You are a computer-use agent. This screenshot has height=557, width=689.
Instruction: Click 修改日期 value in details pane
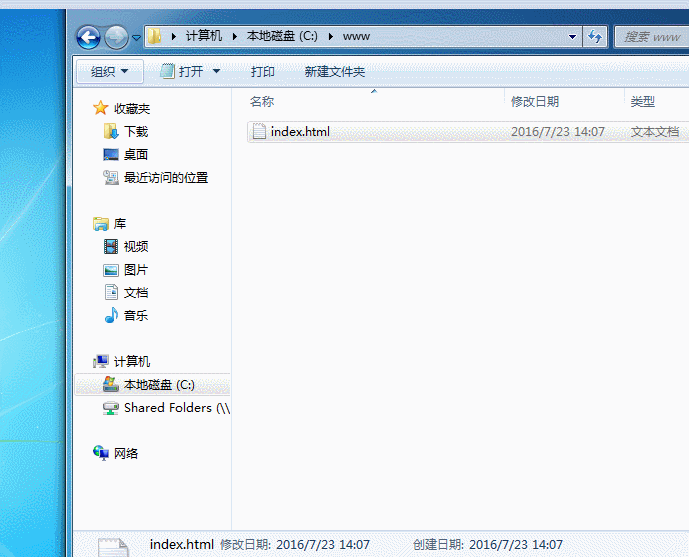coord(323,545)
